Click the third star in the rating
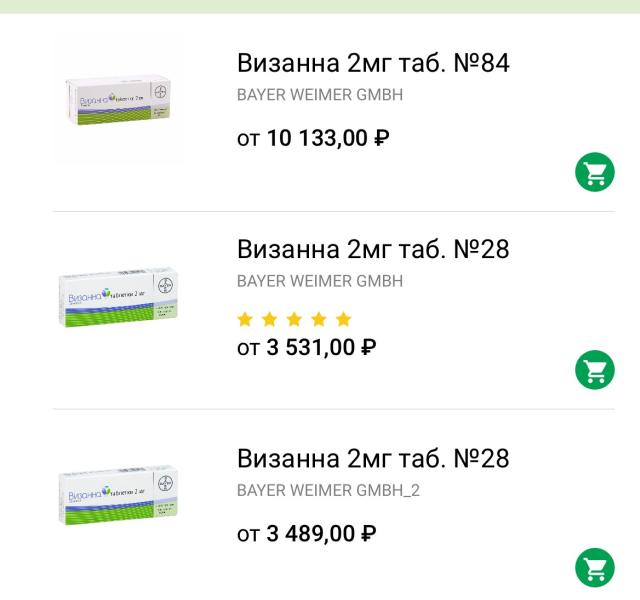640x600 pixels. 294,319
